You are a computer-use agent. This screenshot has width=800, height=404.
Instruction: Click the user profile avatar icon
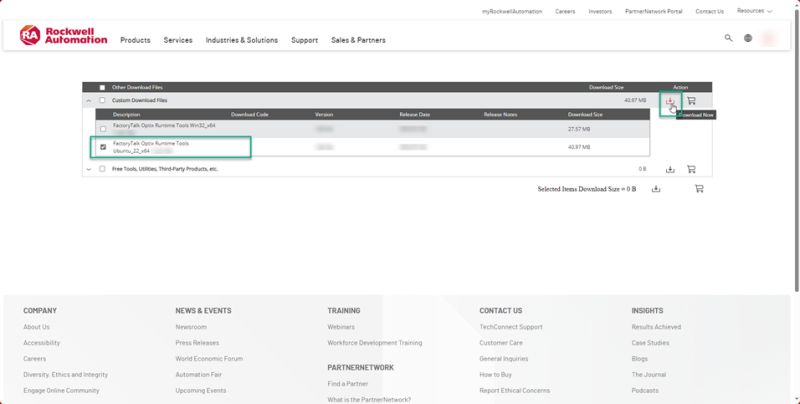[768, 38]
